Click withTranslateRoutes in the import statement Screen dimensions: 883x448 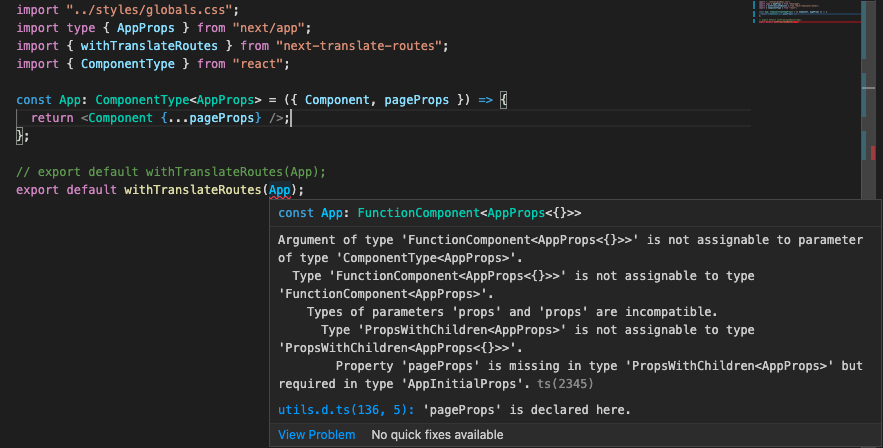click(x=149, y=46)
